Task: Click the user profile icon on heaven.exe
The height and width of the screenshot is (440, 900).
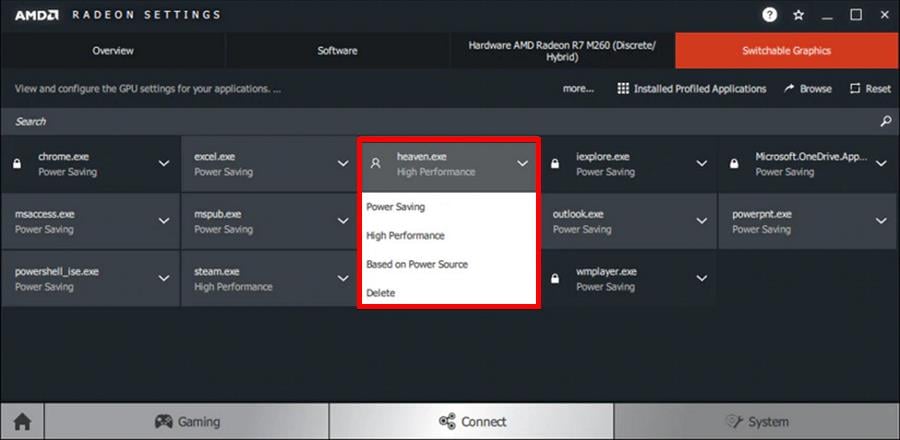Action: click(x=376, y=164)
